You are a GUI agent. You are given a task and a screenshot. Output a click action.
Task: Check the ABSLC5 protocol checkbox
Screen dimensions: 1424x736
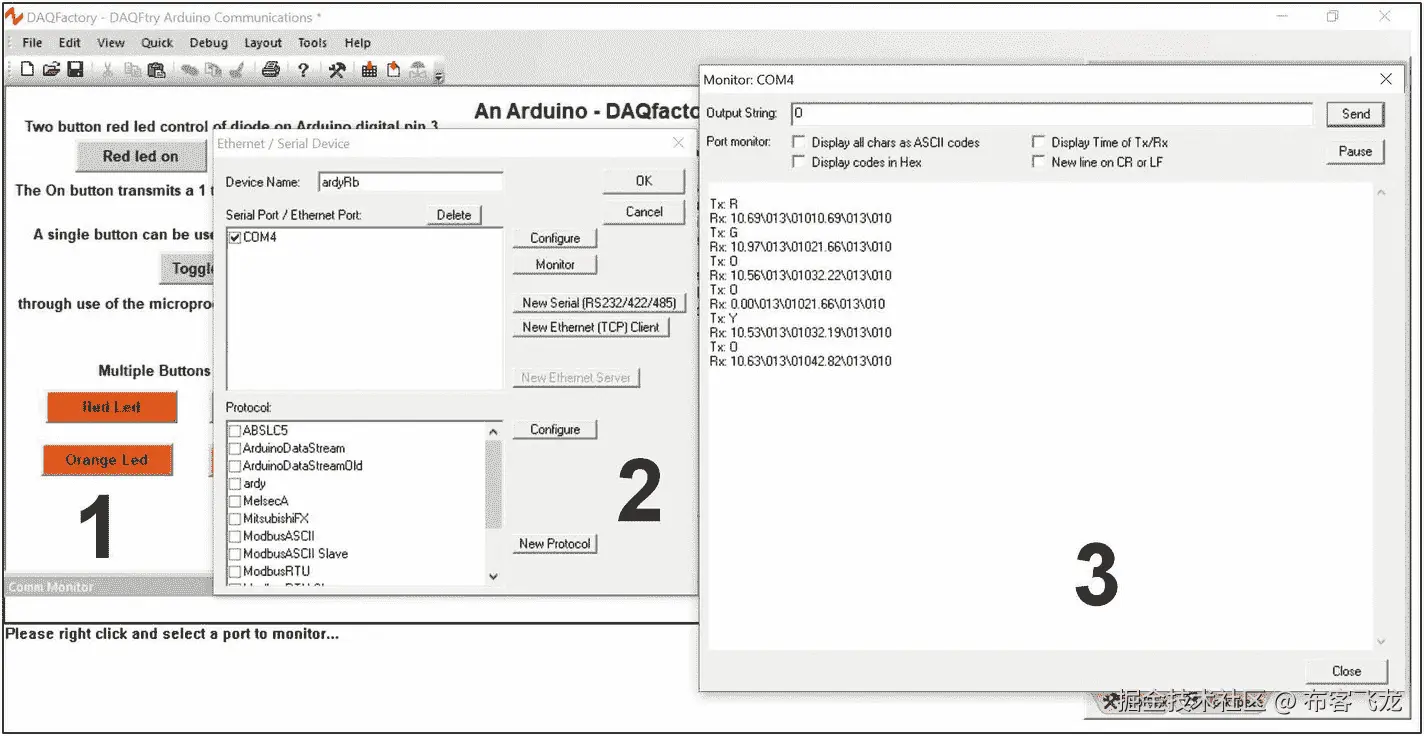click(x=235, y=431)
